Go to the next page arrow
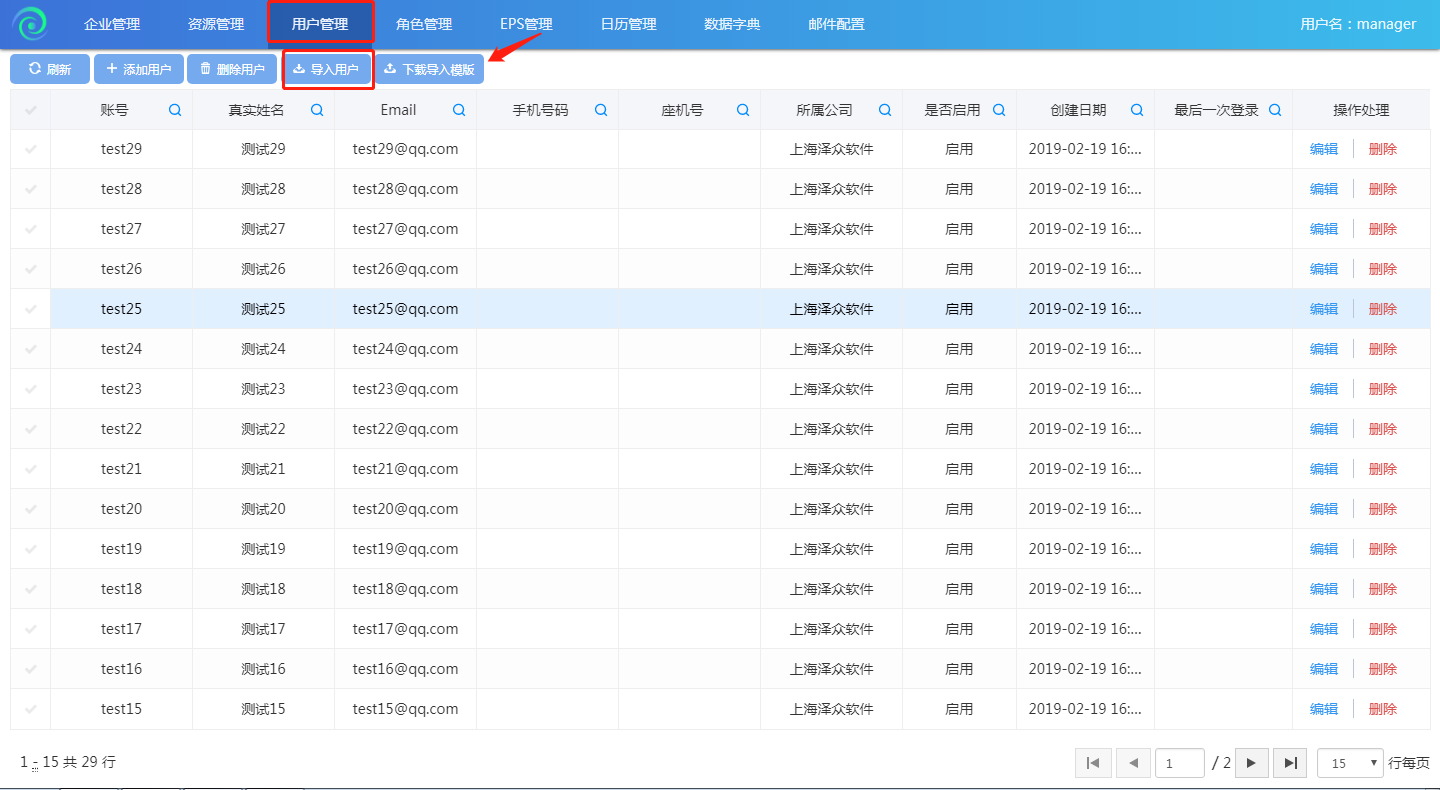Screen dimensions: 1440x790 coord(1251,763)
